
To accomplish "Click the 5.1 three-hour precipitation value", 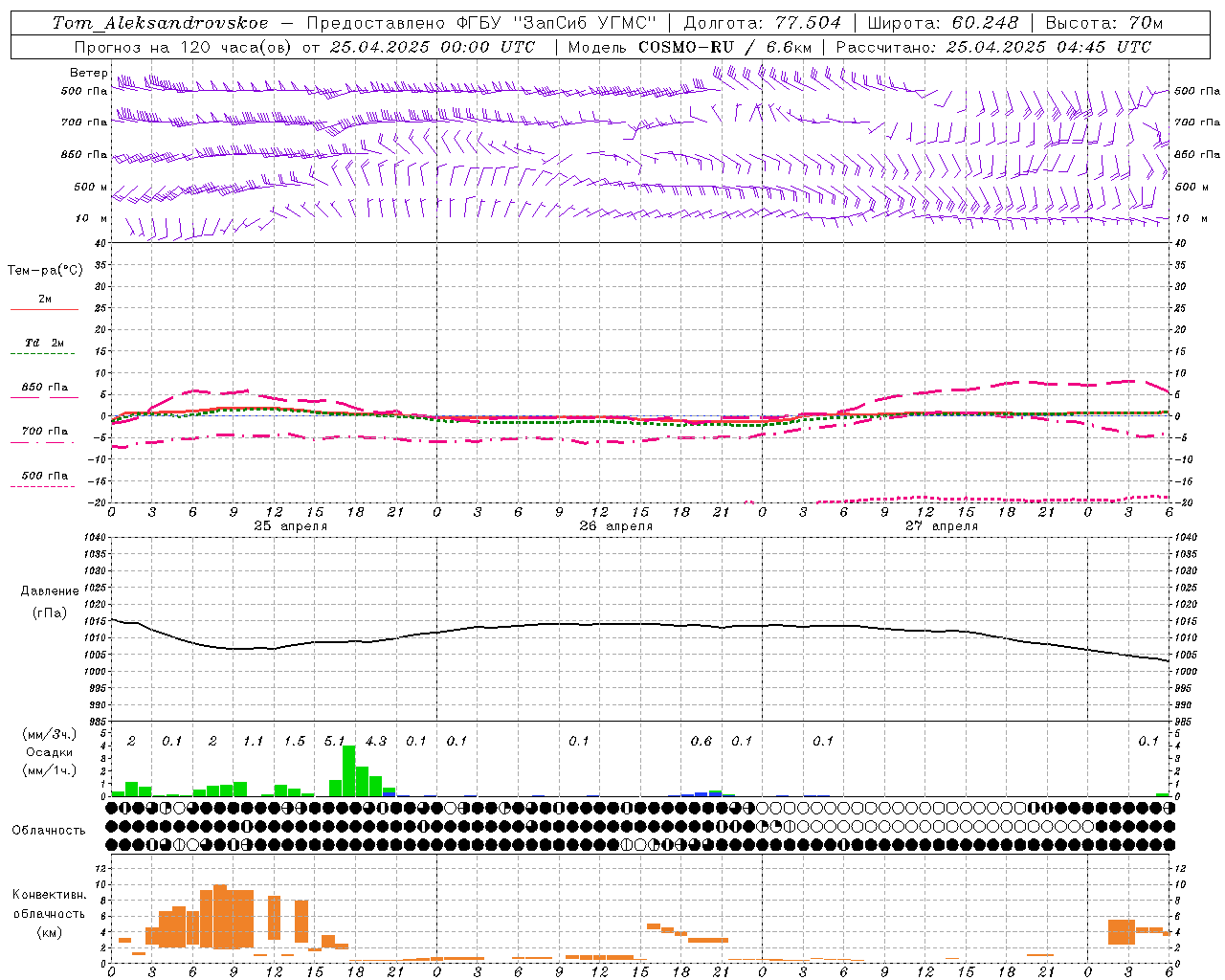I will pos(335,741).
